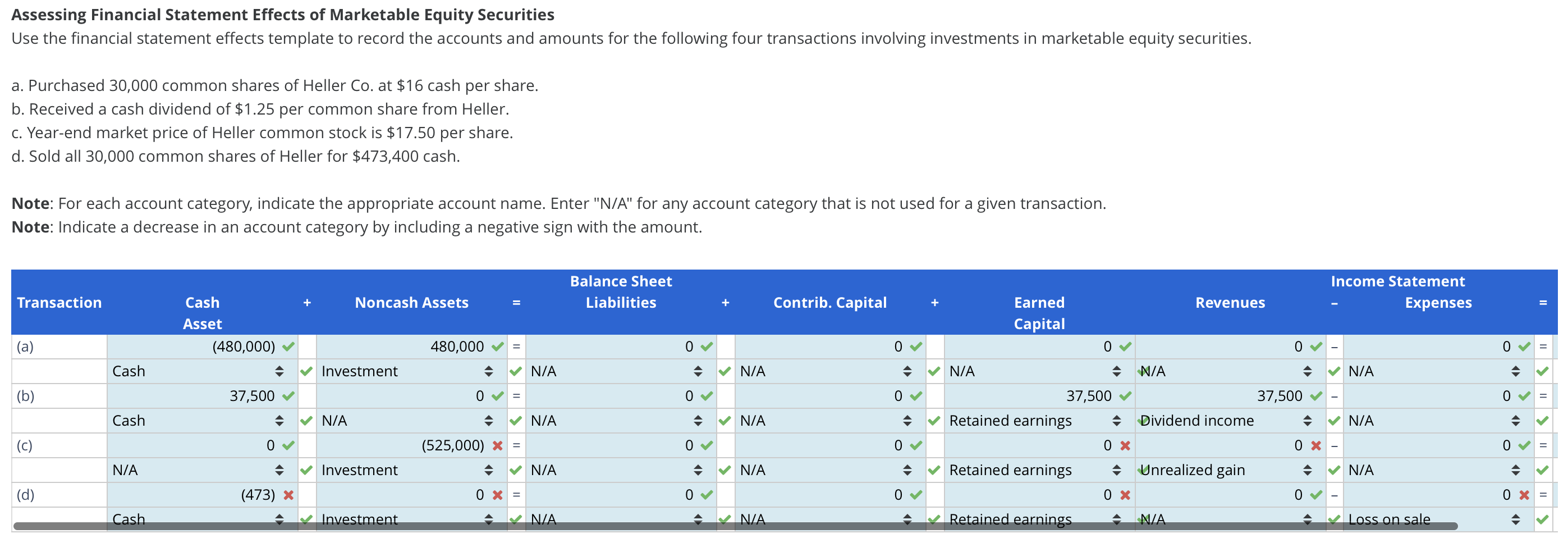Screen dimensions: 1568x538
Task: Edit the row (b) Cash amount 37,500
Action: (202, 396)
